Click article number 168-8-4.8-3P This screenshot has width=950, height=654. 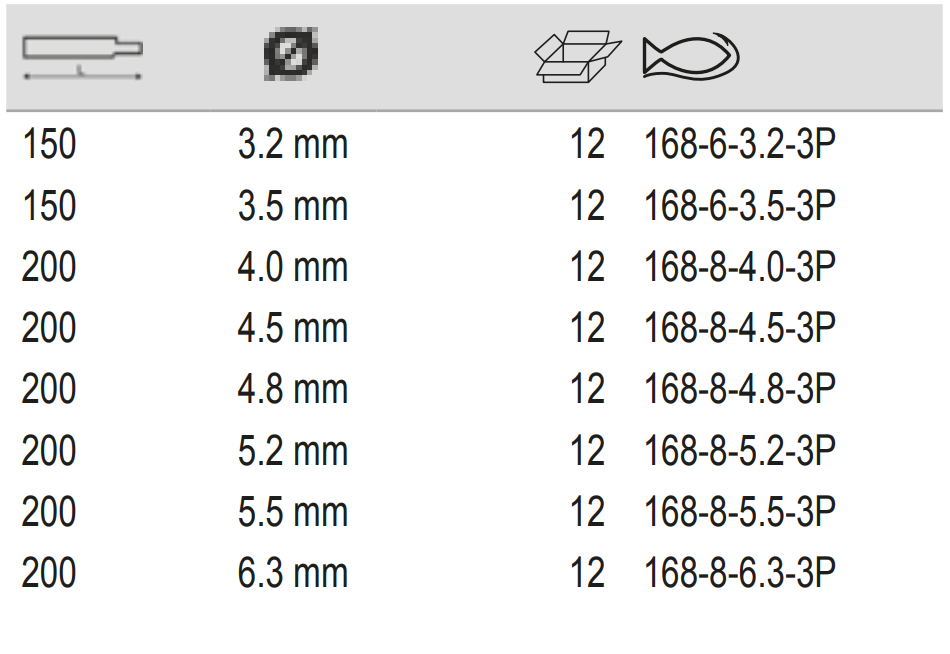739,390
